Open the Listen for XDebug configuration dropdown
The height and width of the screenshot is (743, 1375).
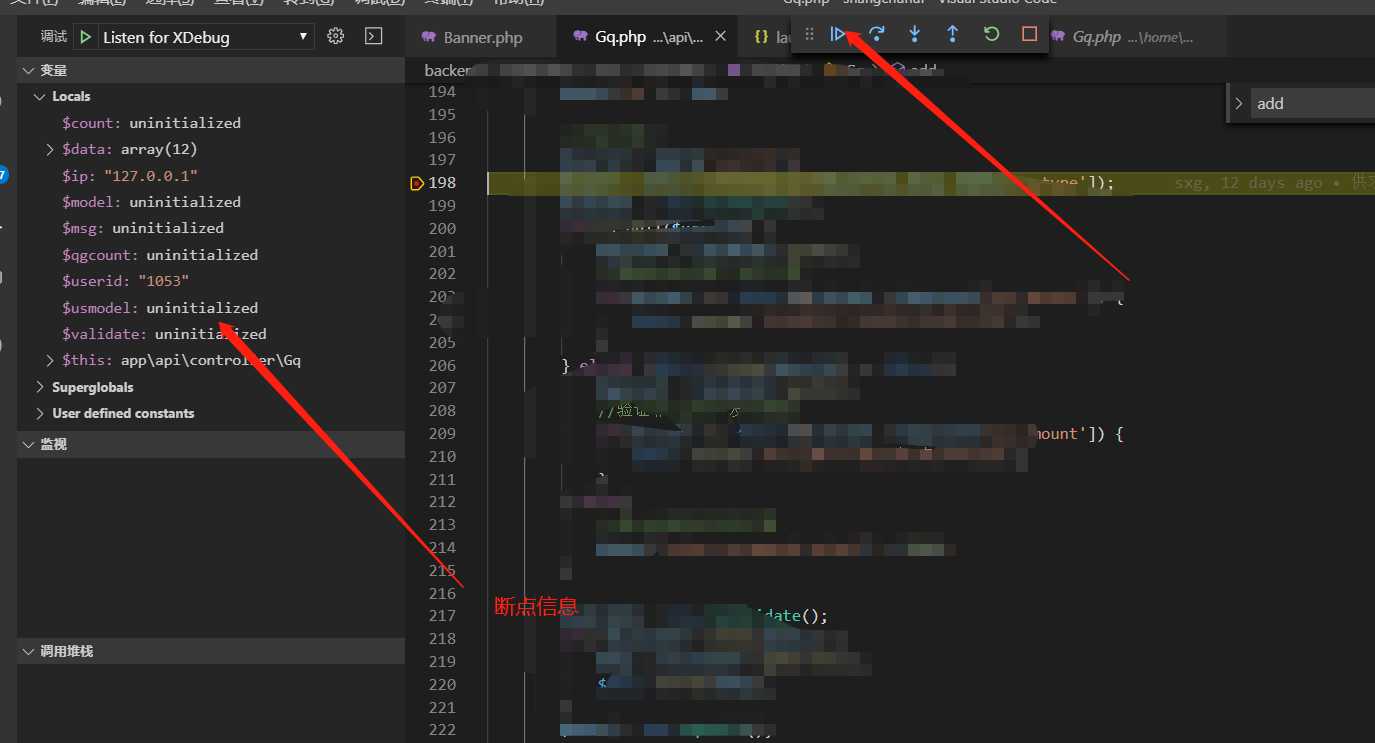[x=207, y=37]
